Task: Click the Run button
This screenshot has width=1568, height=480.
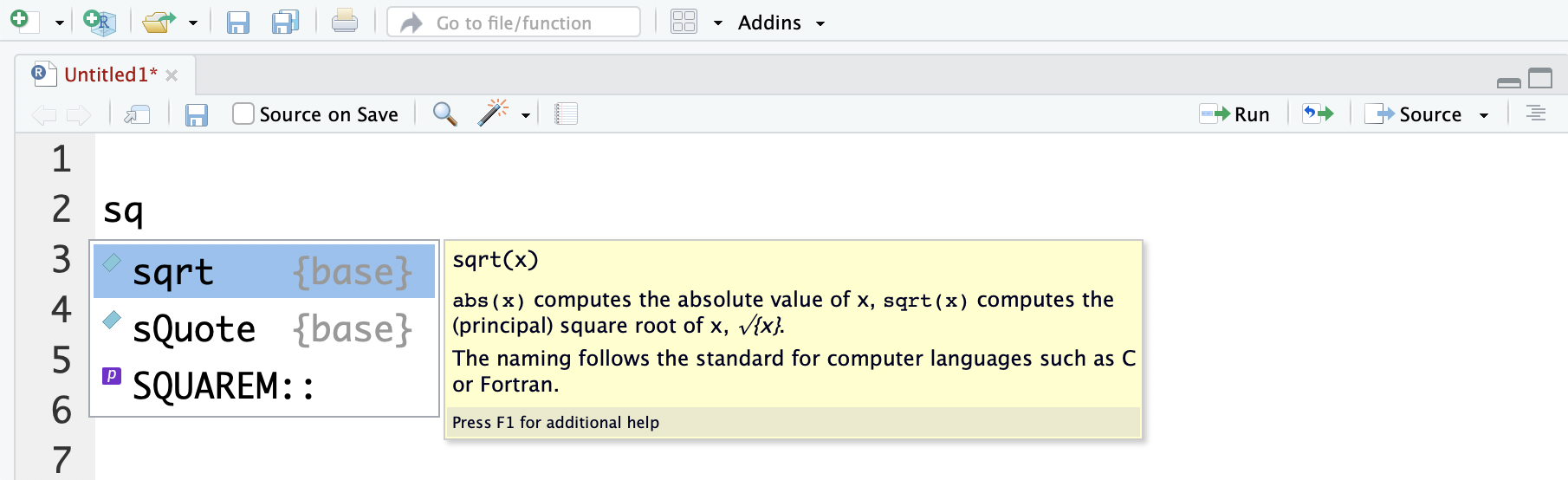Action: (x=1235, y=114)
